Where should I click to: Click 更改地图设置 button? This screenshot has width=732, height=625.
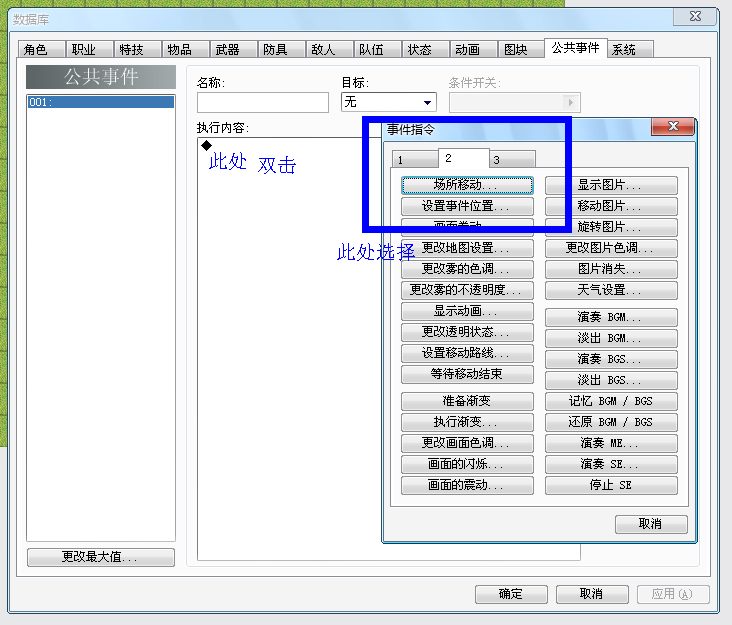tap(467, 248)
